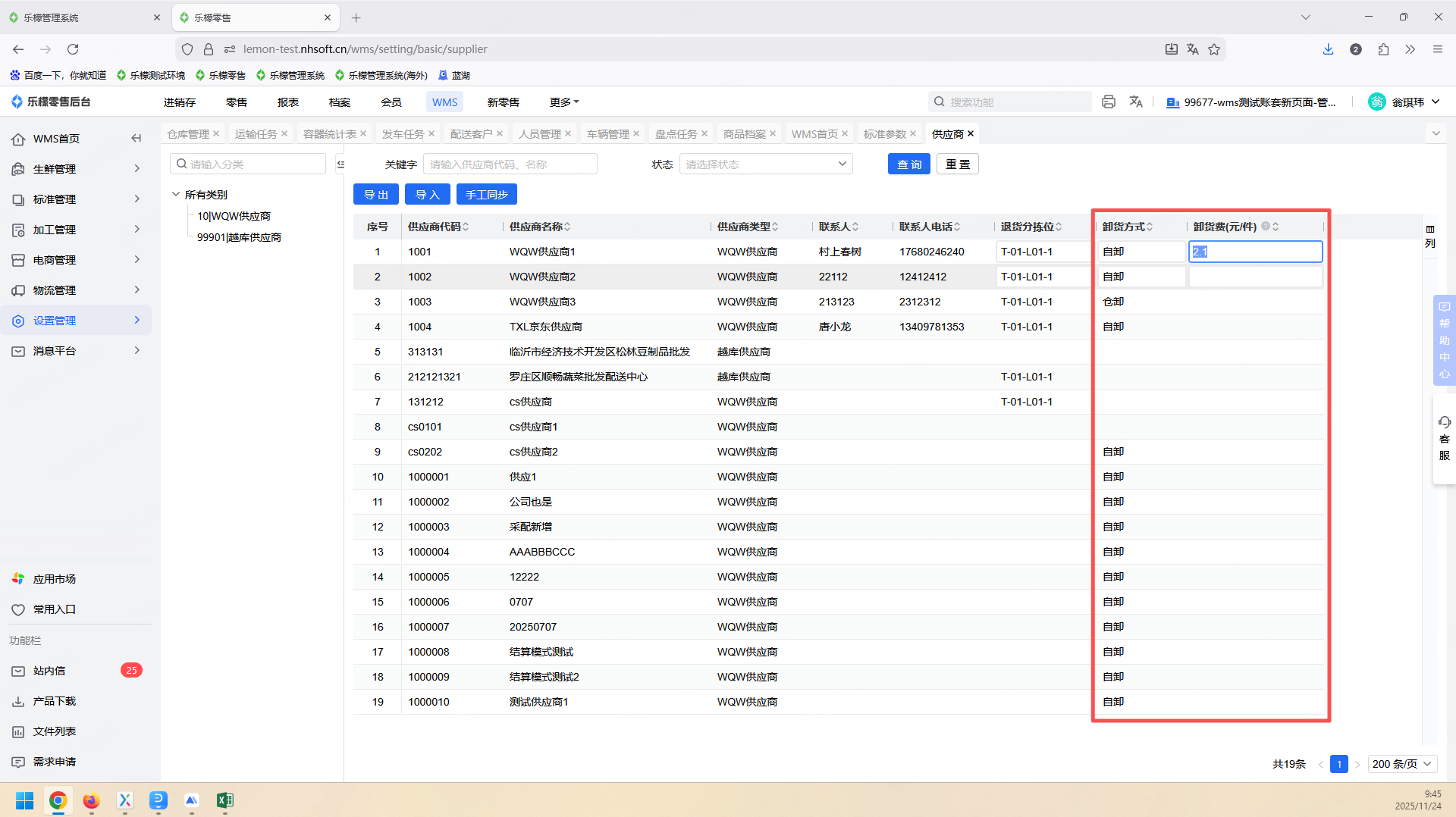Click the 导入 import button
The image size is (1456, 817).
coord(428,195)
